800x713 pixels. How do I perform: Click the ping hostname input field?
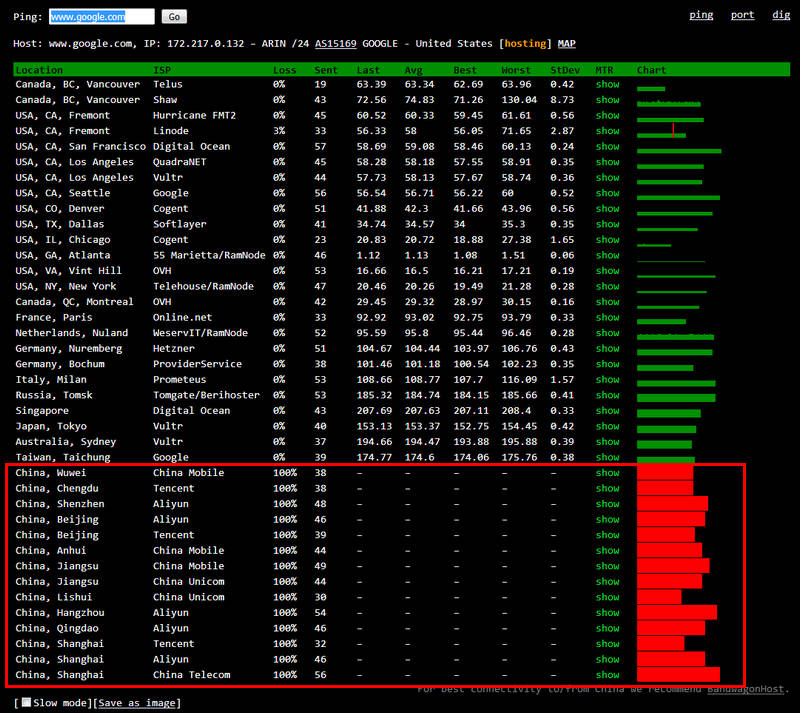pyautogui.click(x=101, y=17)
